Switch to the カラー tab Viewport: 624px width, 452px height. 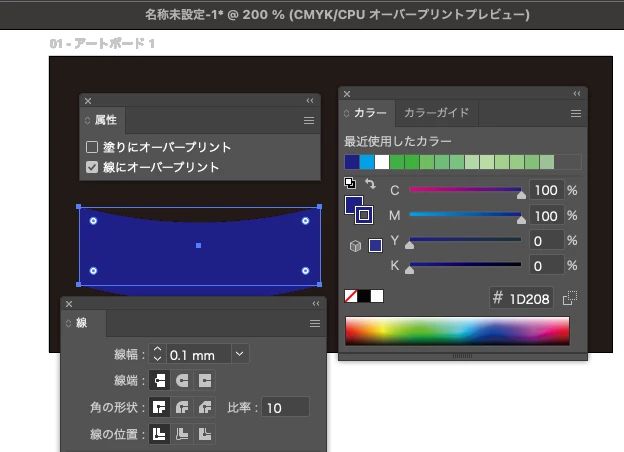coord(367,113)
